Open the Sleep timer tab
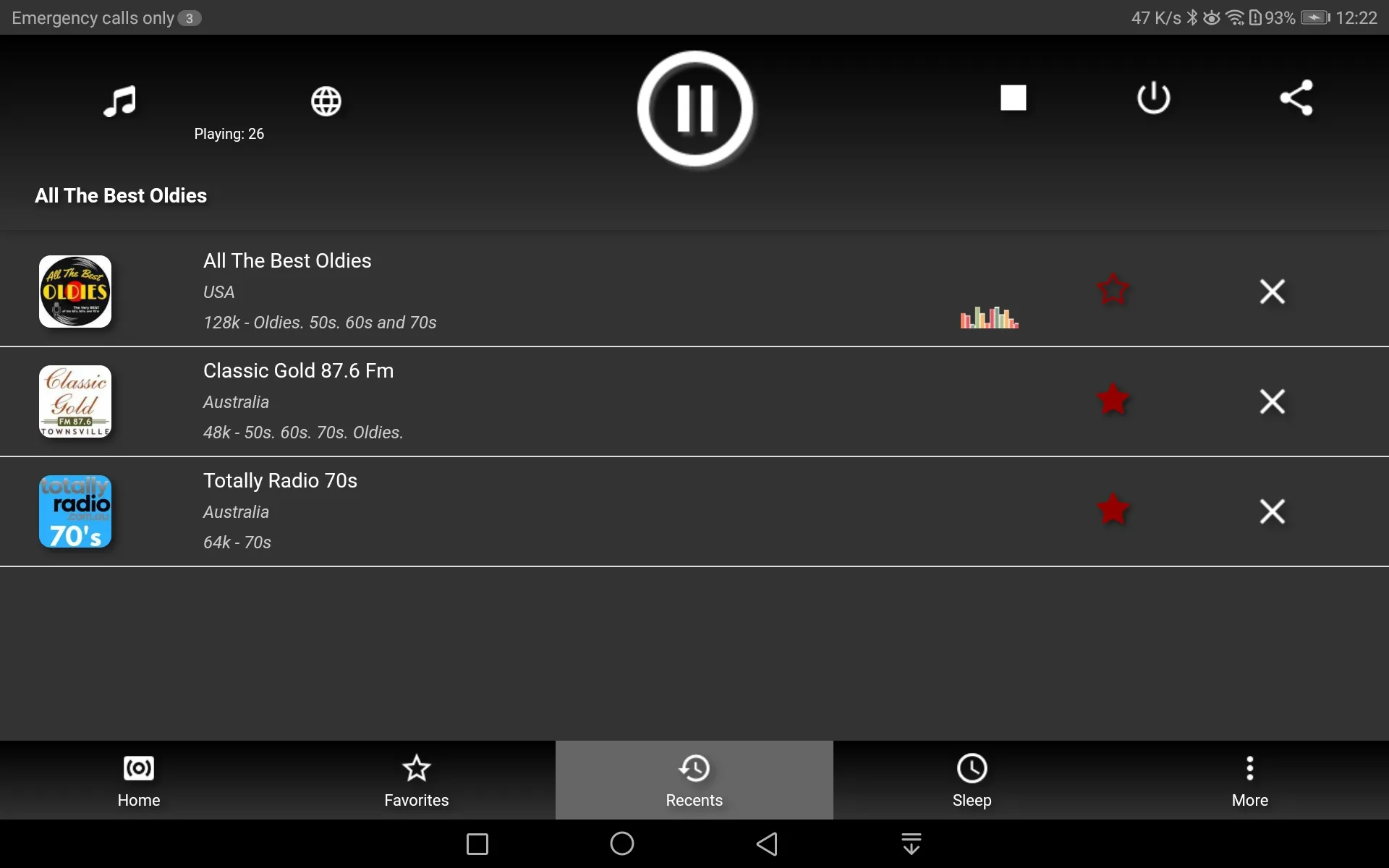Screen dimensions: 1389x868 tap(971, 779)
